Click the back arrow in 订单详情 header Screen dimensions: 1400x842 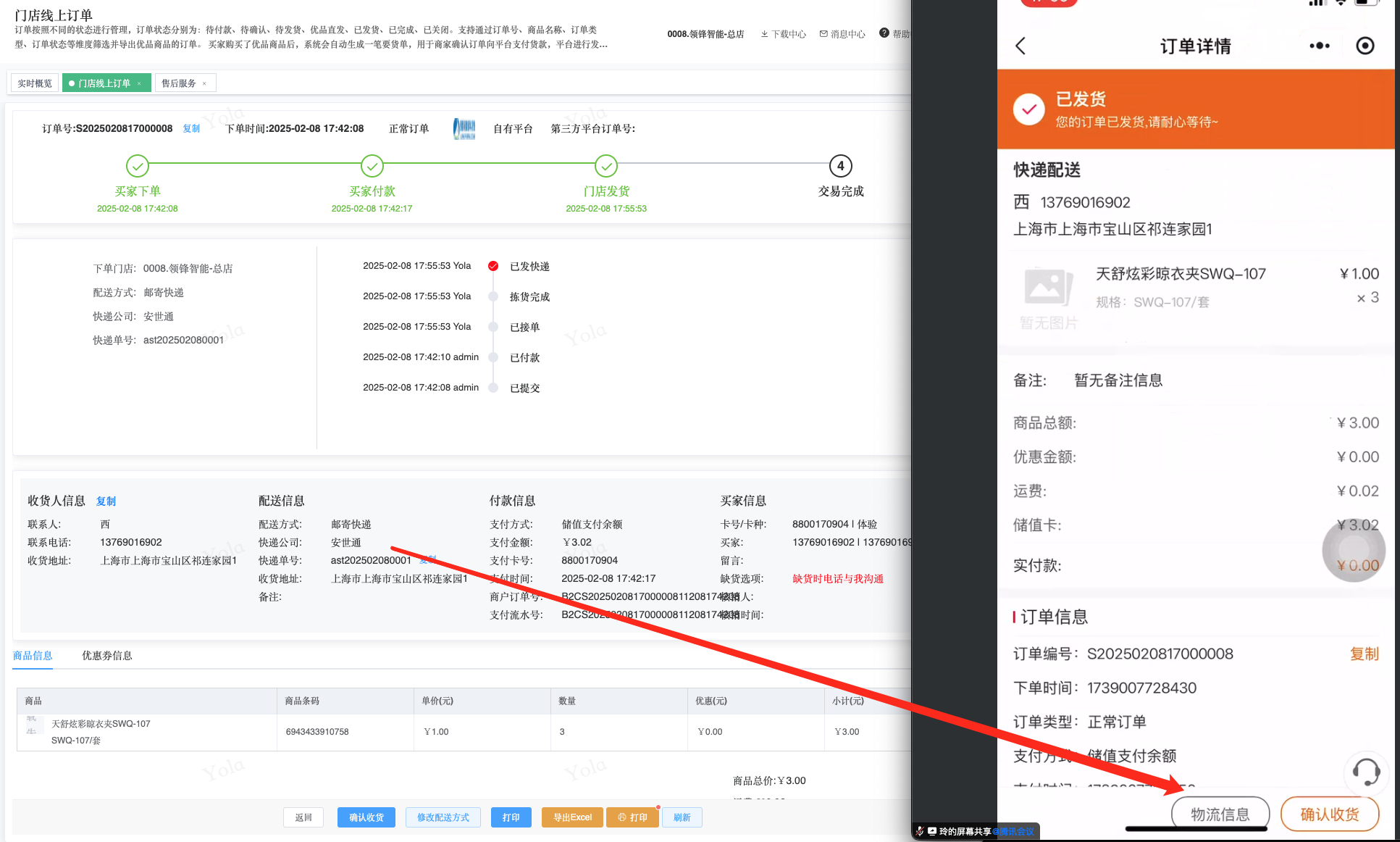pyautogui.click(x=1020, y=46)
